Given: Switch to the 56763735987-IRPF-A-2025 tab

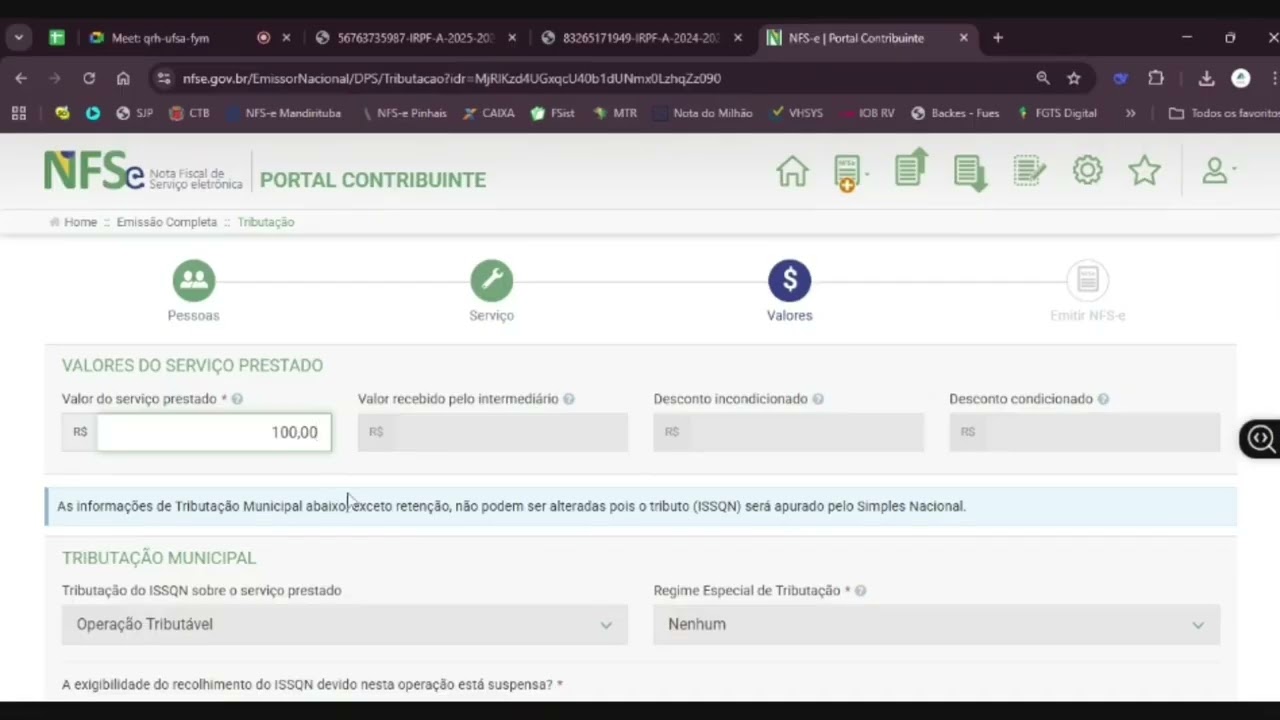Looking at the screenshot, I should tap(416, 38).
